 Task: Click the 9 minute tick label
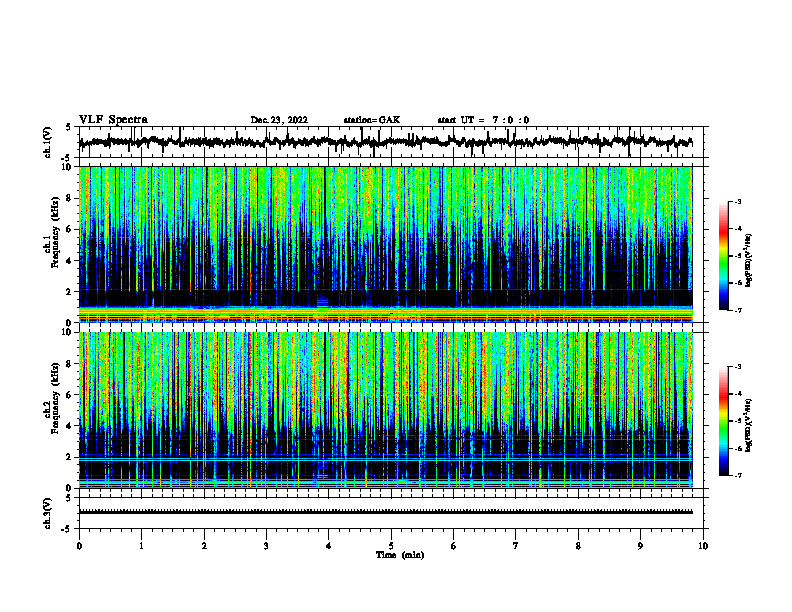640,546
